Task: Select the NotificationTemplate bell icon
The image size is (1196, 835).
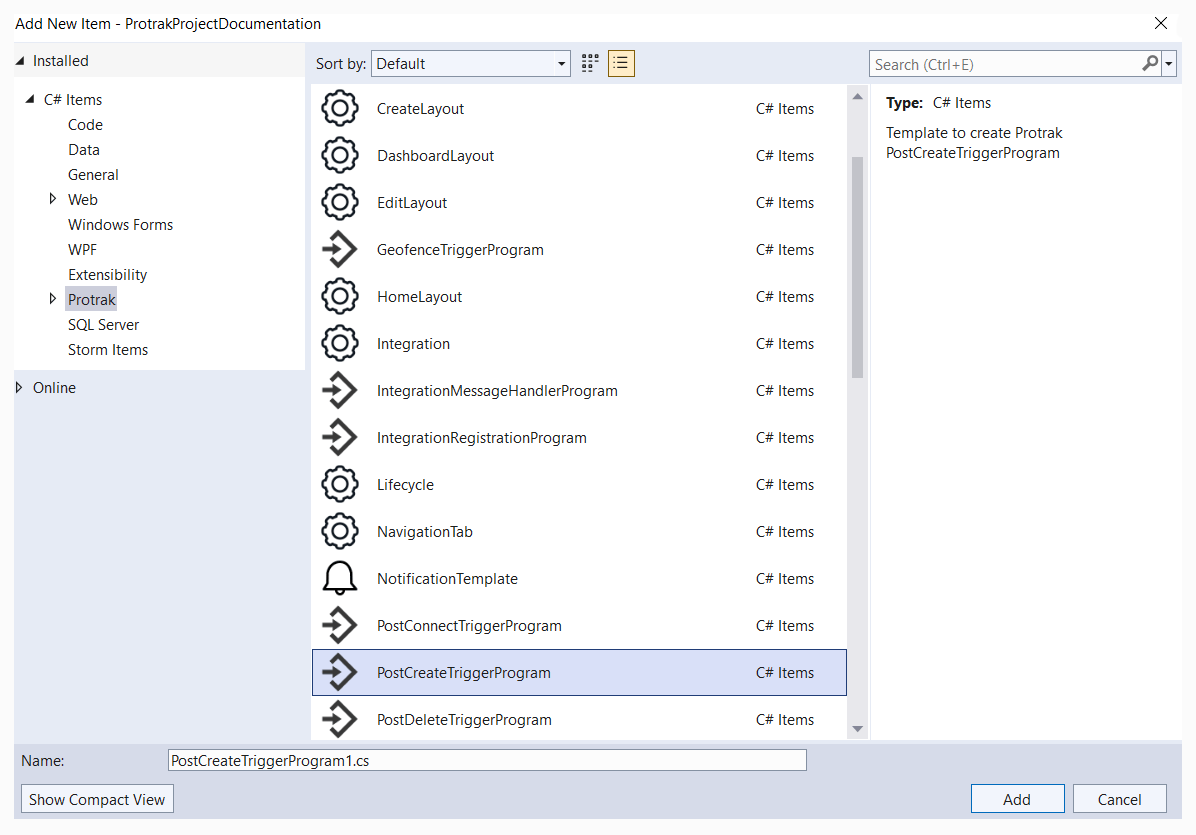Action: click(340, 579)
